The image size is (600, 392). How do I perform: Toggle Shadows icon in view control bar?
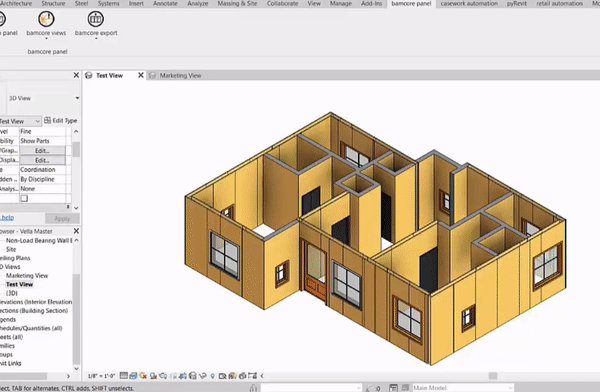[x=153, y=376]
